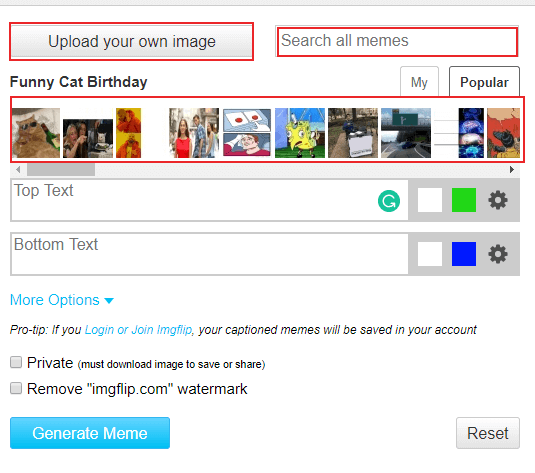
Task: Switch to the Popular tab
Action: pos(484,82)
